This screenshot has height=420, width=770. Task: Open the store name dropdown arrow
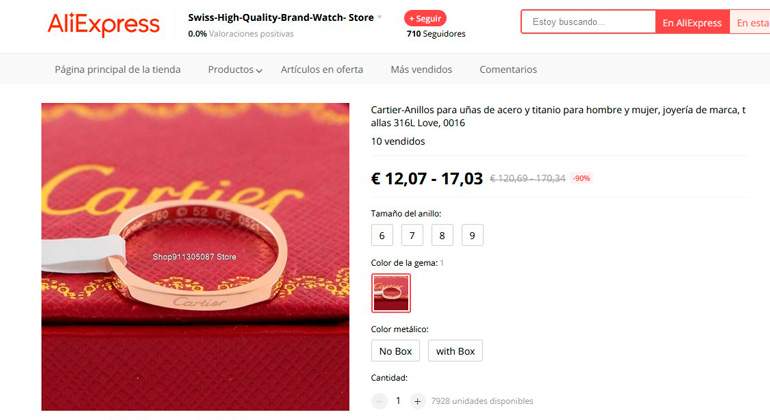pyautogui.click(x=380, y=18)
